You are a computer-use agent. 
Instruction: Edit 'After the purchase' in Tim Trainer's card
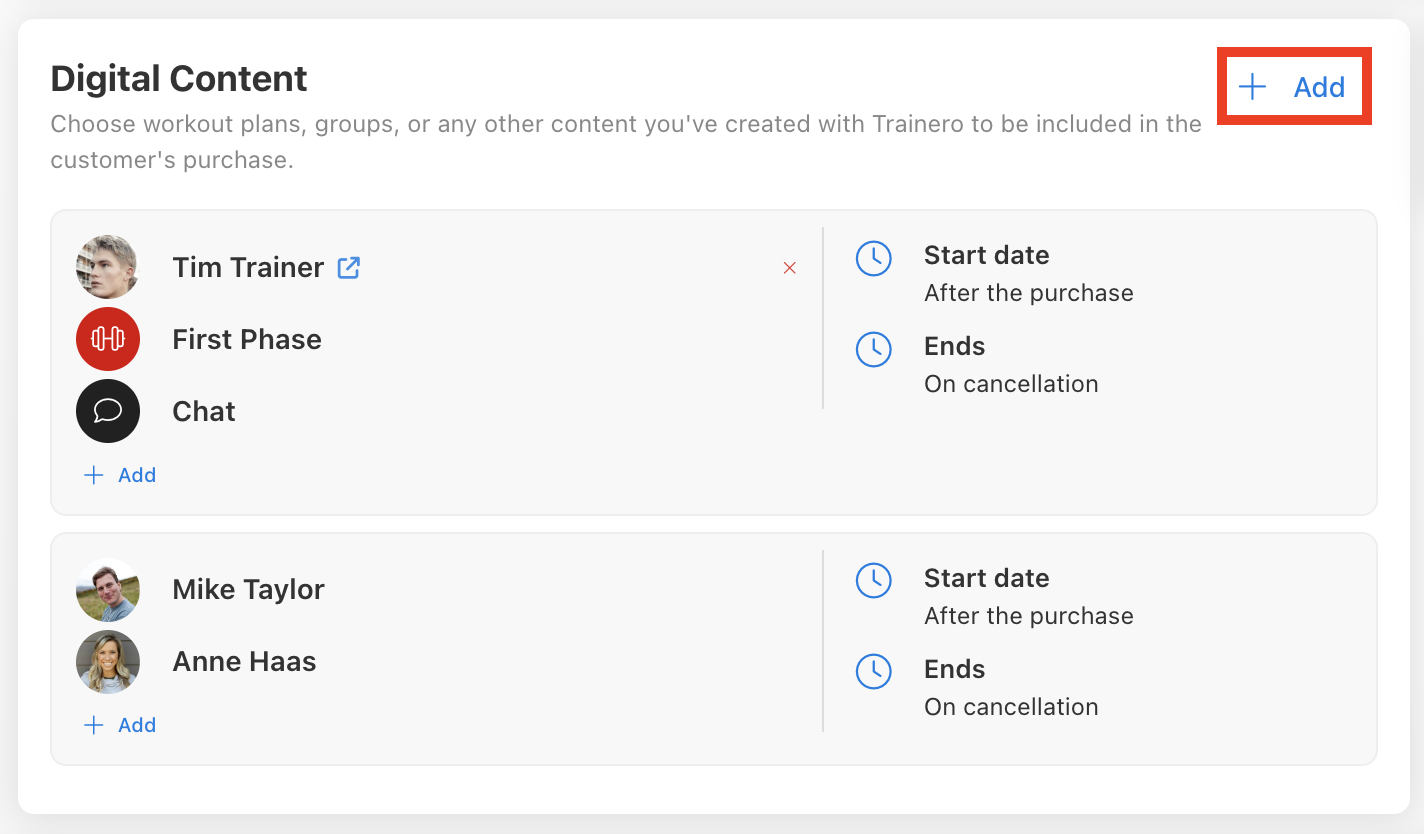point(1029,293)
